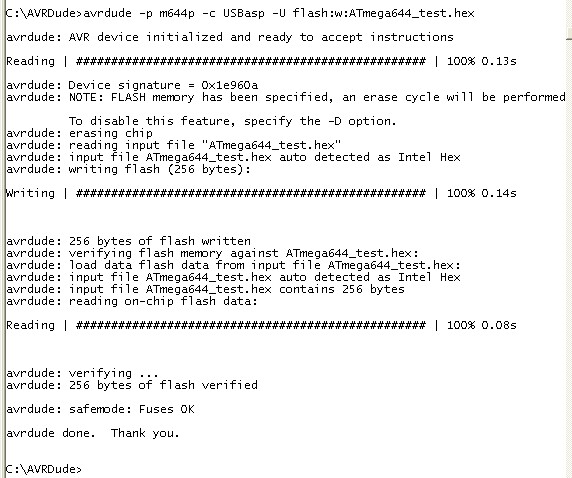The width and height of the screenshot is (572, 478).
Task: Click the last Reading progress bar at 0.08s
Action: tap(261, 325)
